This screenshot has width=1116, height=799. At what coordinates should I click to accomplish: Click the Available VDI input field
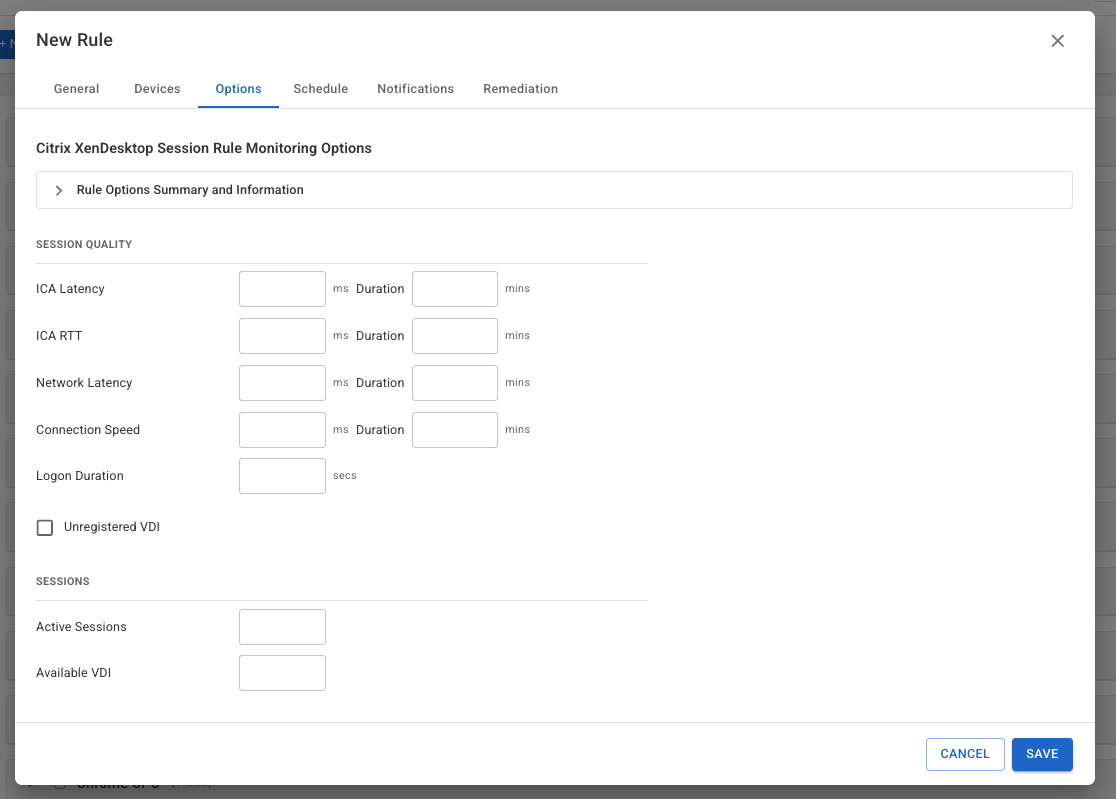point(283,673)
